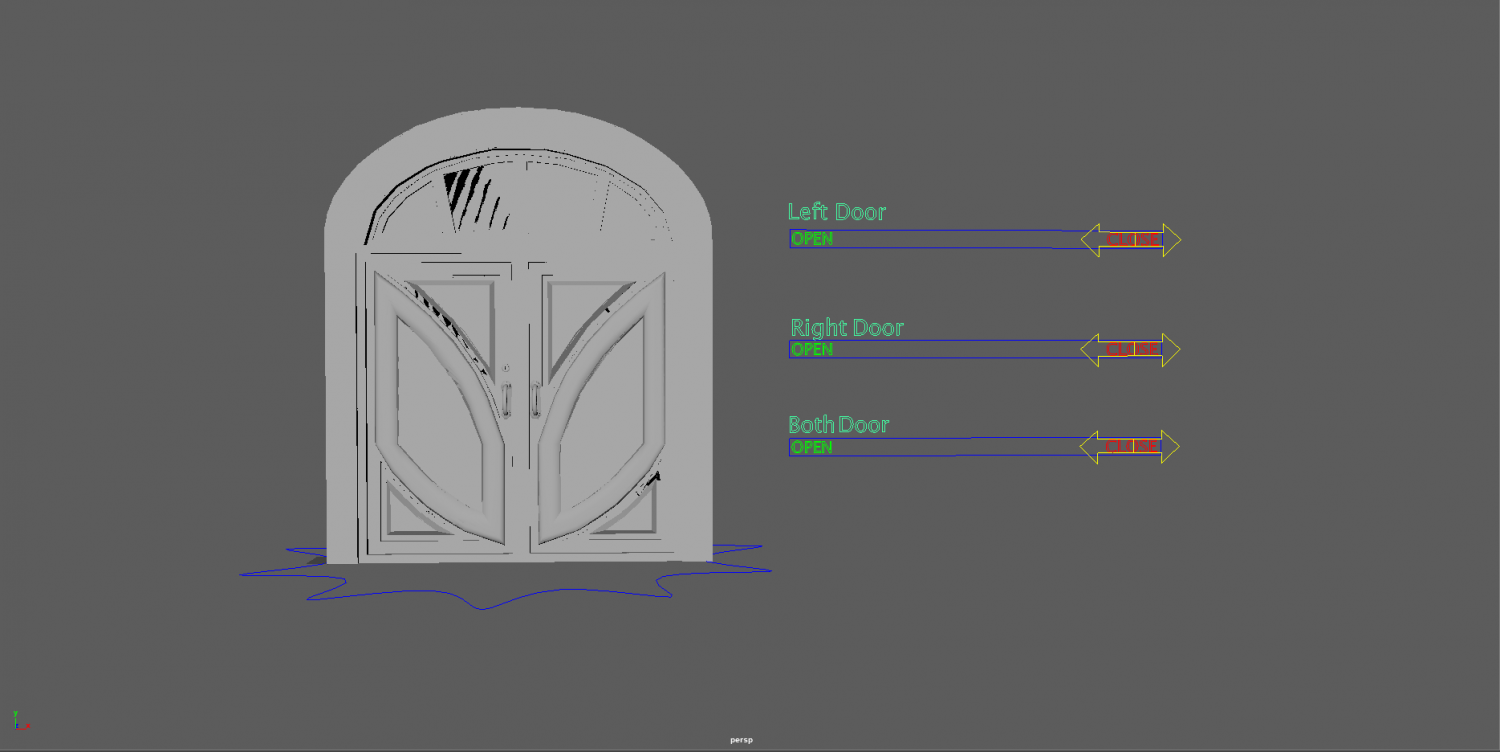Click the CLOSE text inside the Both Door arrow
The height and width of the screenshot is (752, 1500).
(1130, 446)
